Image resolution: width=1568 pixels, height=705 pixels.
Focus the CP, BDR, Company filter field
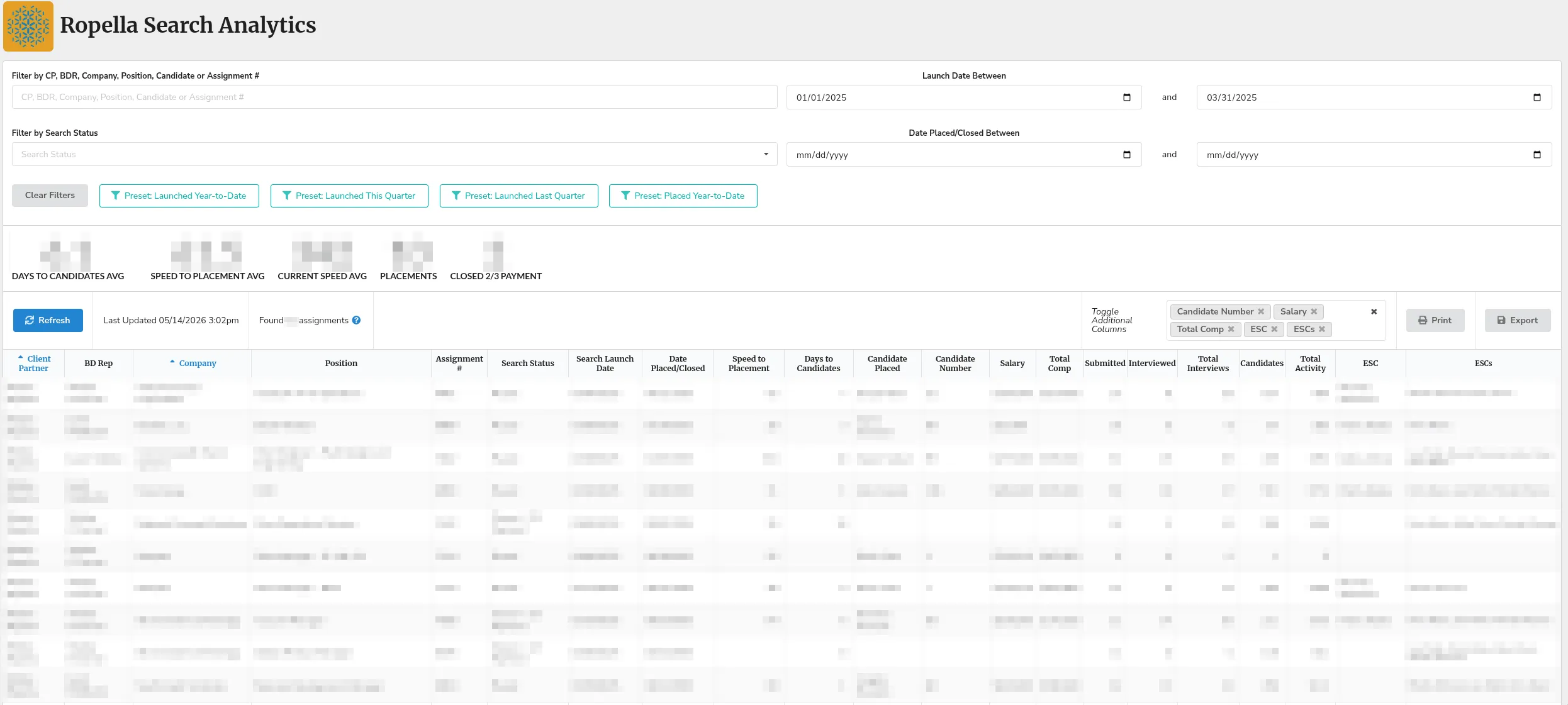point(395,97)
